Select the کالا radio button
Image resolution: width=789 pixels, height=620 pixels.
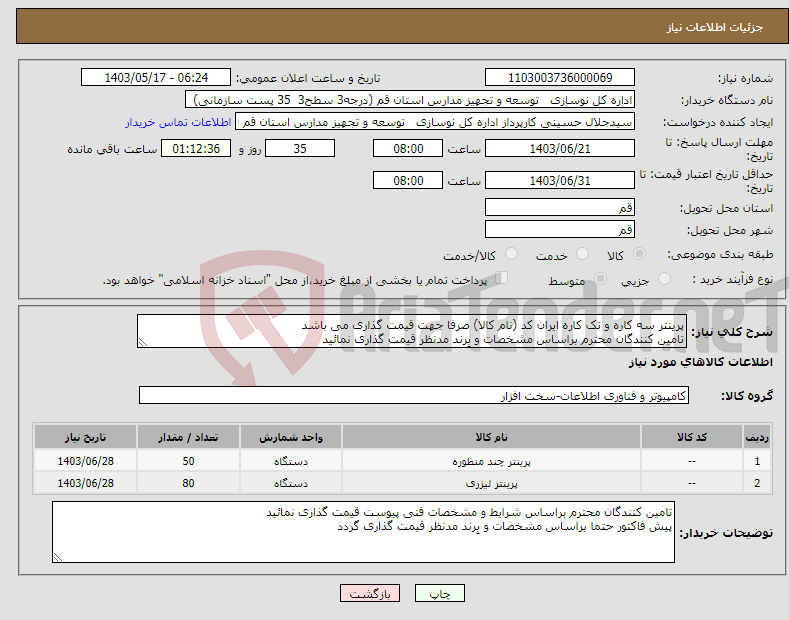pos(639,254)
